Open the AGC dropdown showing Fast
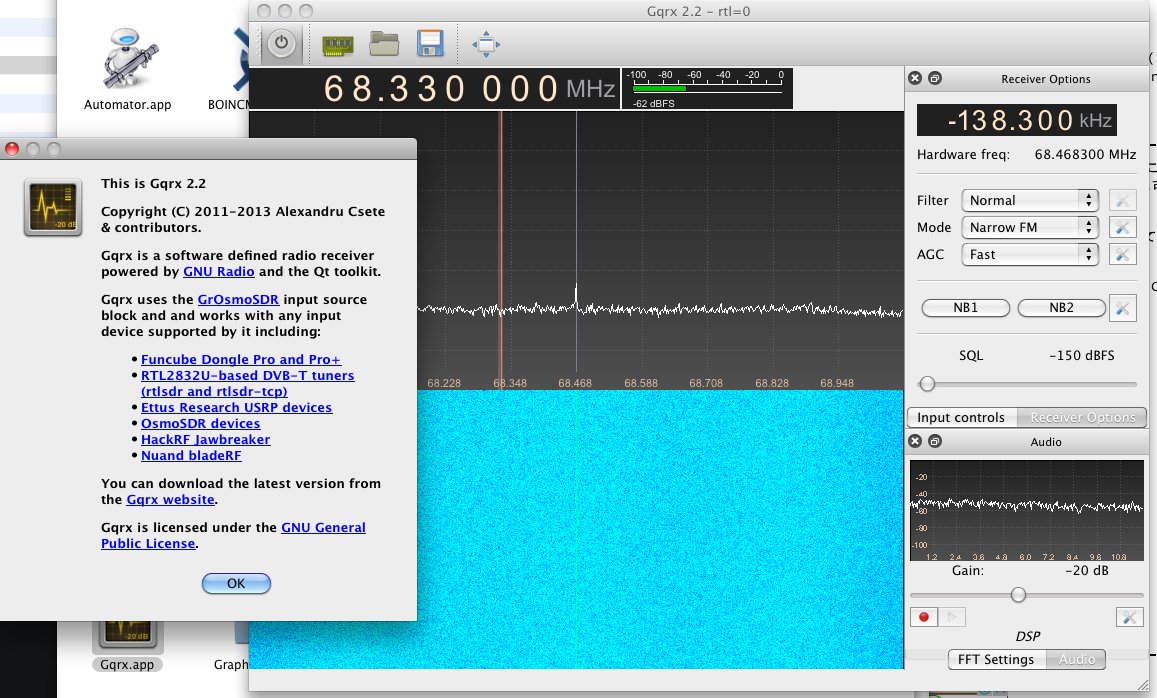Image resolution: width=1157 pixels, height=698 pixels. pyautogui.click(x=1029, y=255)
